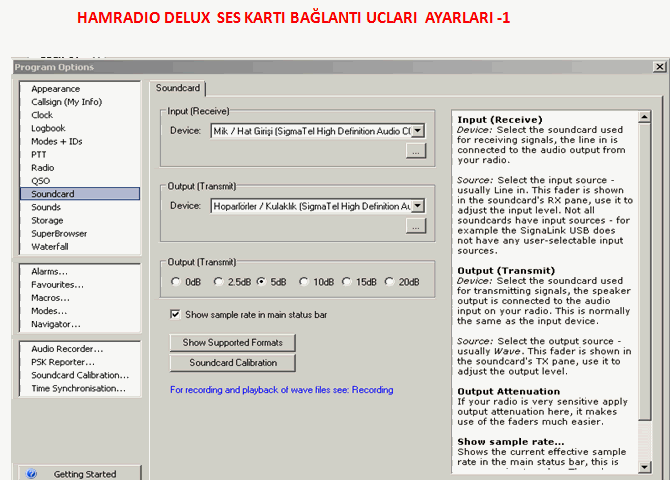Viewport: 670px width, 480px height.
Task: Click the help icon beside Getting Started
Action: pos(31,474)
